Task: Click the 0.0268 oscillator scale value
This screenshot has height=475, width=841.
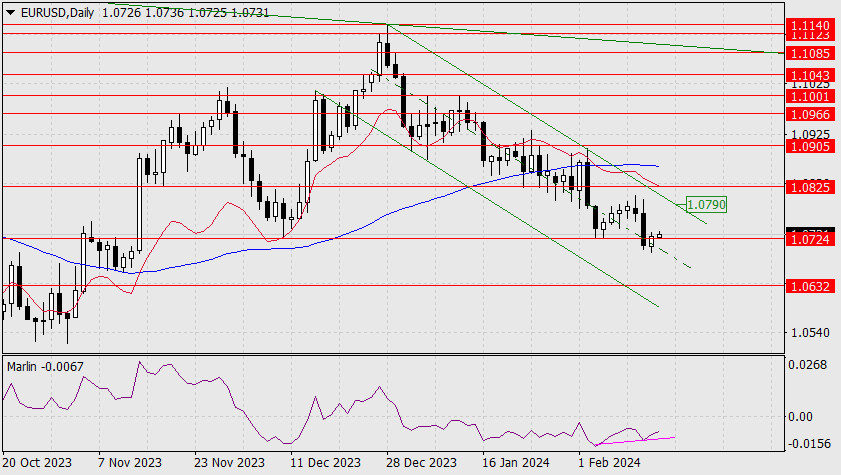Action: (807, 365)
